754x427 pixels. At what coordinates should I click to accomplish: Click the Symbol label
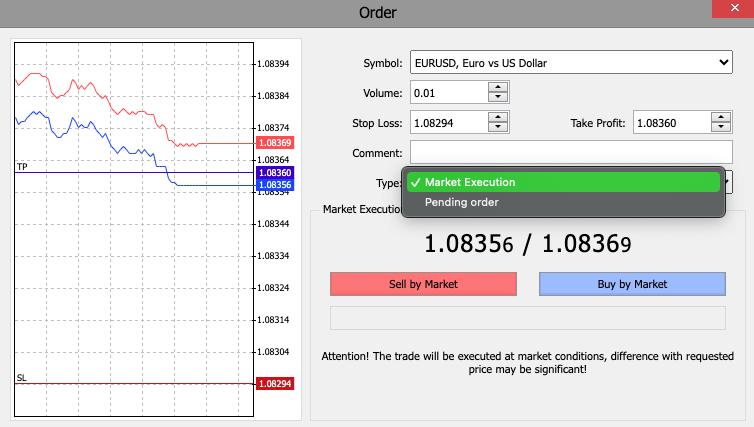click(x=383, y=63)
